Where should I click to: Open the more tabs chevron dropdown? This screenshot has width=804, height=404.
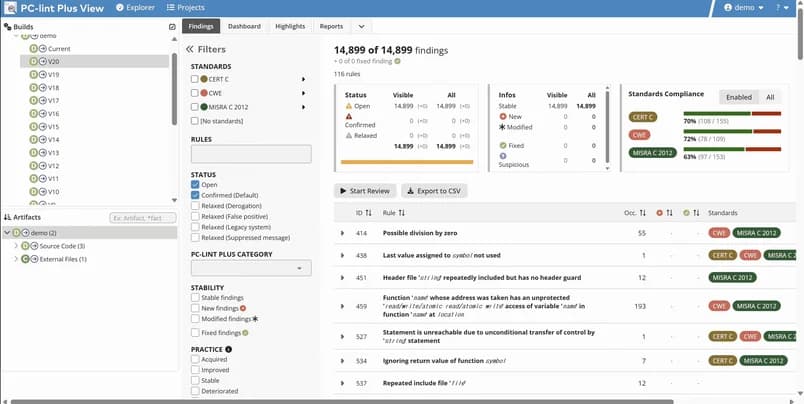(x=361, y=26)
